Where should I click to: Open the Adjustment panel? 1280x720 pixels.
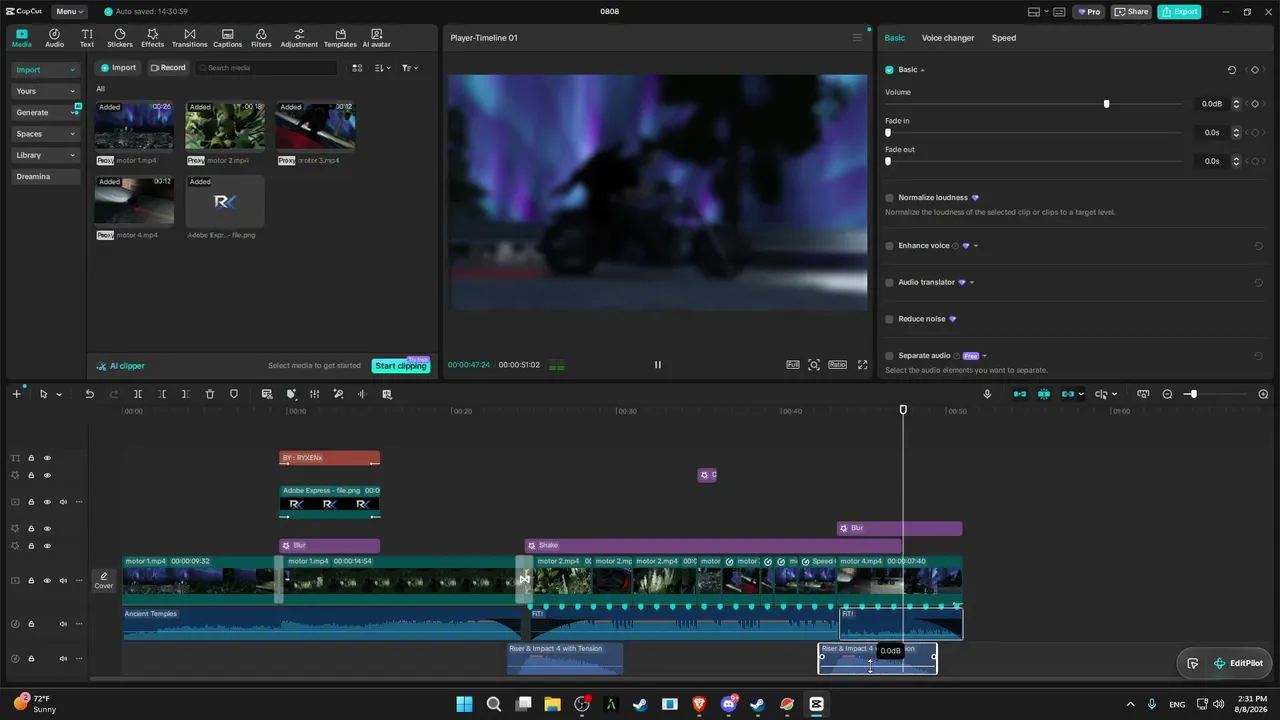(x=299, y=38)
